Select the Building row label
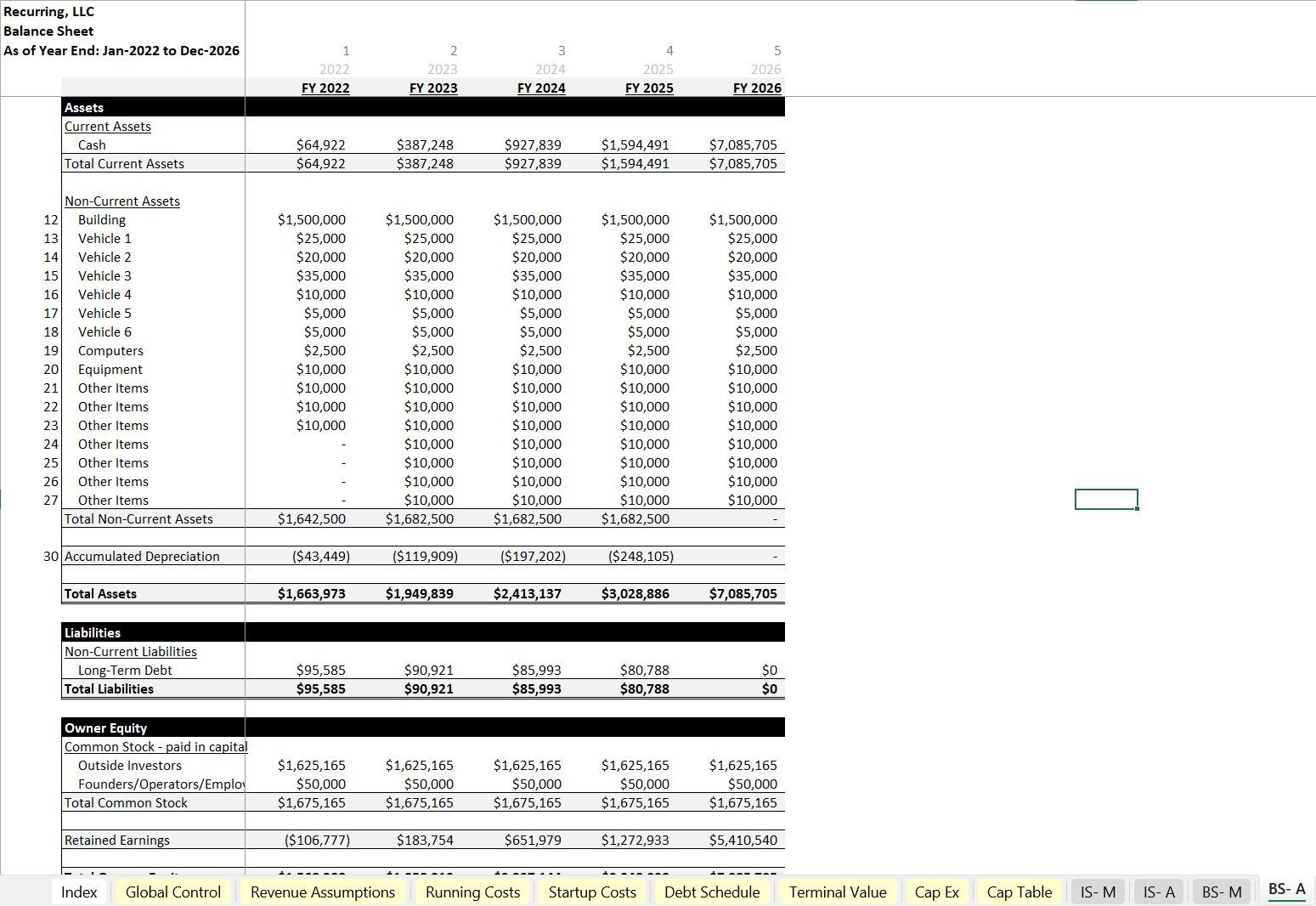The image size is (1316, 906). coord(102,219)
